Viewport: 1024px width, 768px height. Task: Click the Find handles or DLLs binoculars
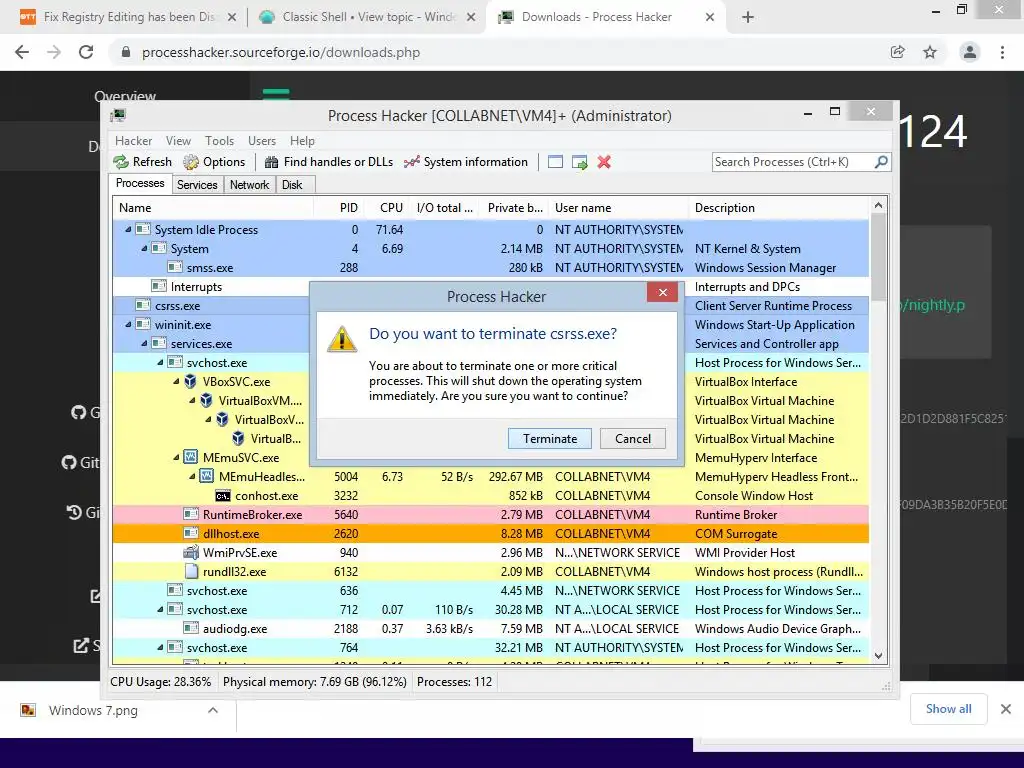[271, 162]
